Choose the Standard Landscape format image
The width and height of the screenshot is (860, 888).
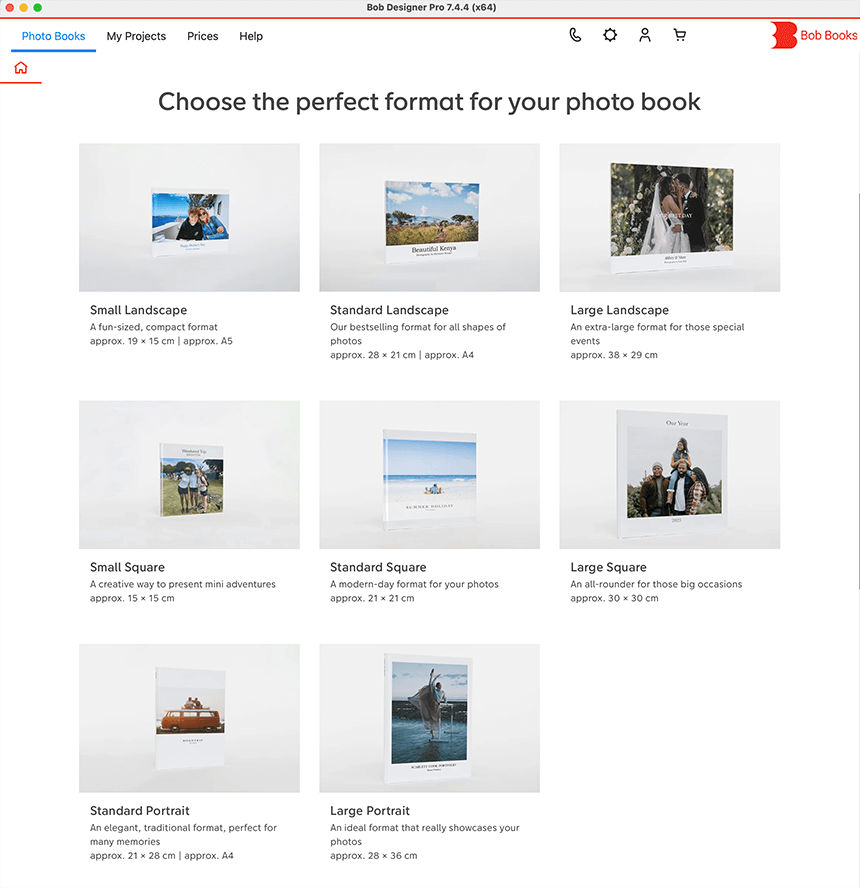429,218
